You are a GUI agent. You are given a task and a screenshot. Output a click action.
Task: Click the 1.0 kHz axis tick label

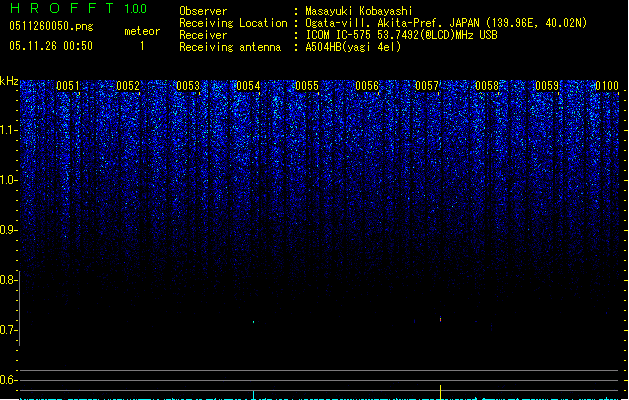pyautogui.click(x=8, y=180)
